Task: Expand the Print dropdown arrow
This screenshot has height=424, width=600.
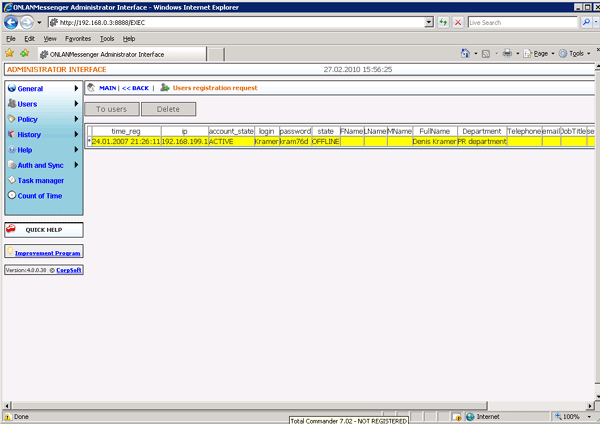Action: [517, 54]
